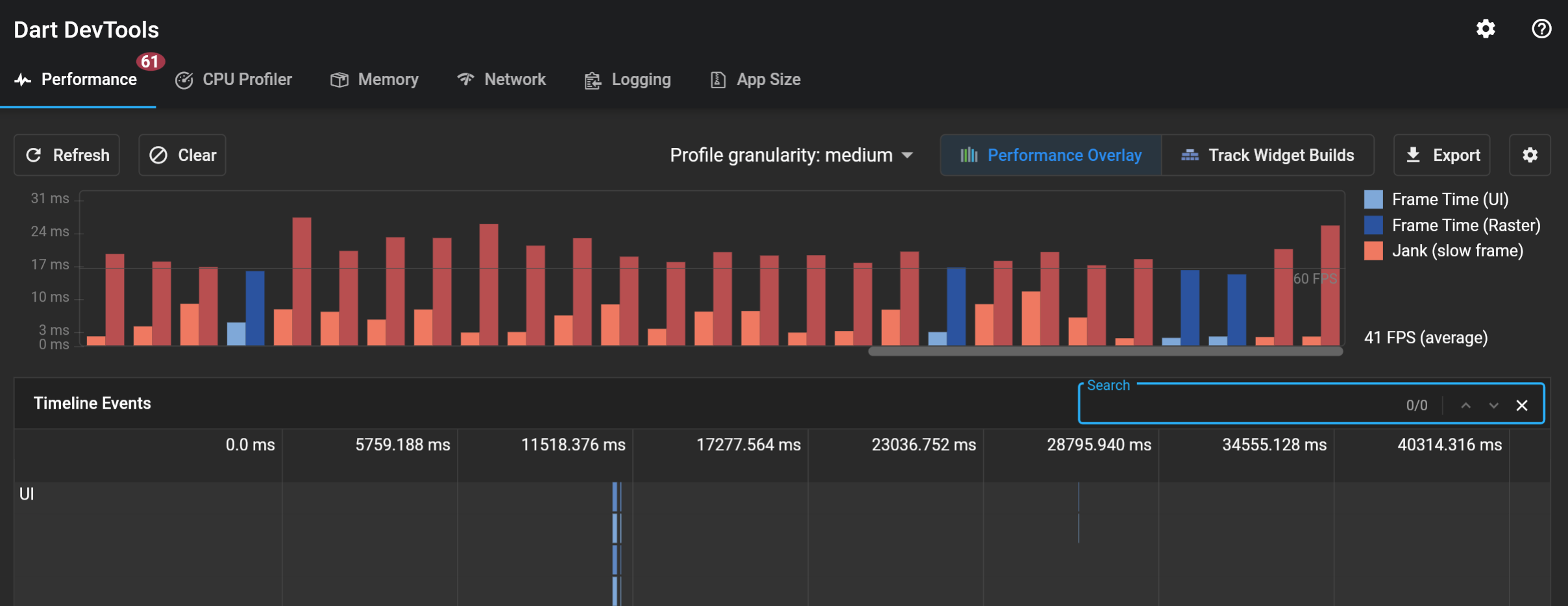Image resolution: width=1568 pixels, height=606 pixels.
Task: Click the 60 FPS threshold label
Action: coord(1315,278)
